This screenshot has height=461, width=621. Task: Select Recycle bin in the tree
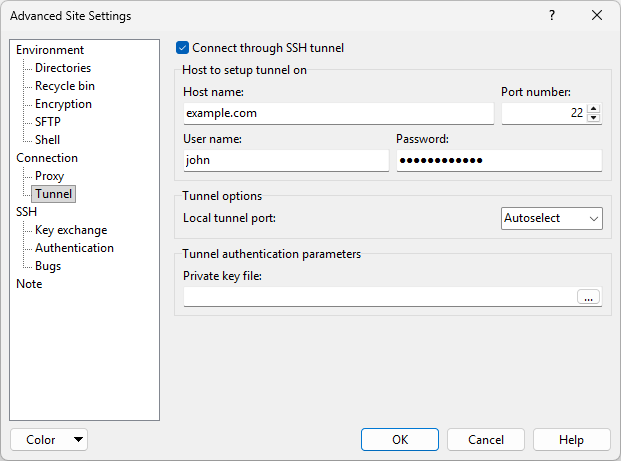tap(65, 86)
